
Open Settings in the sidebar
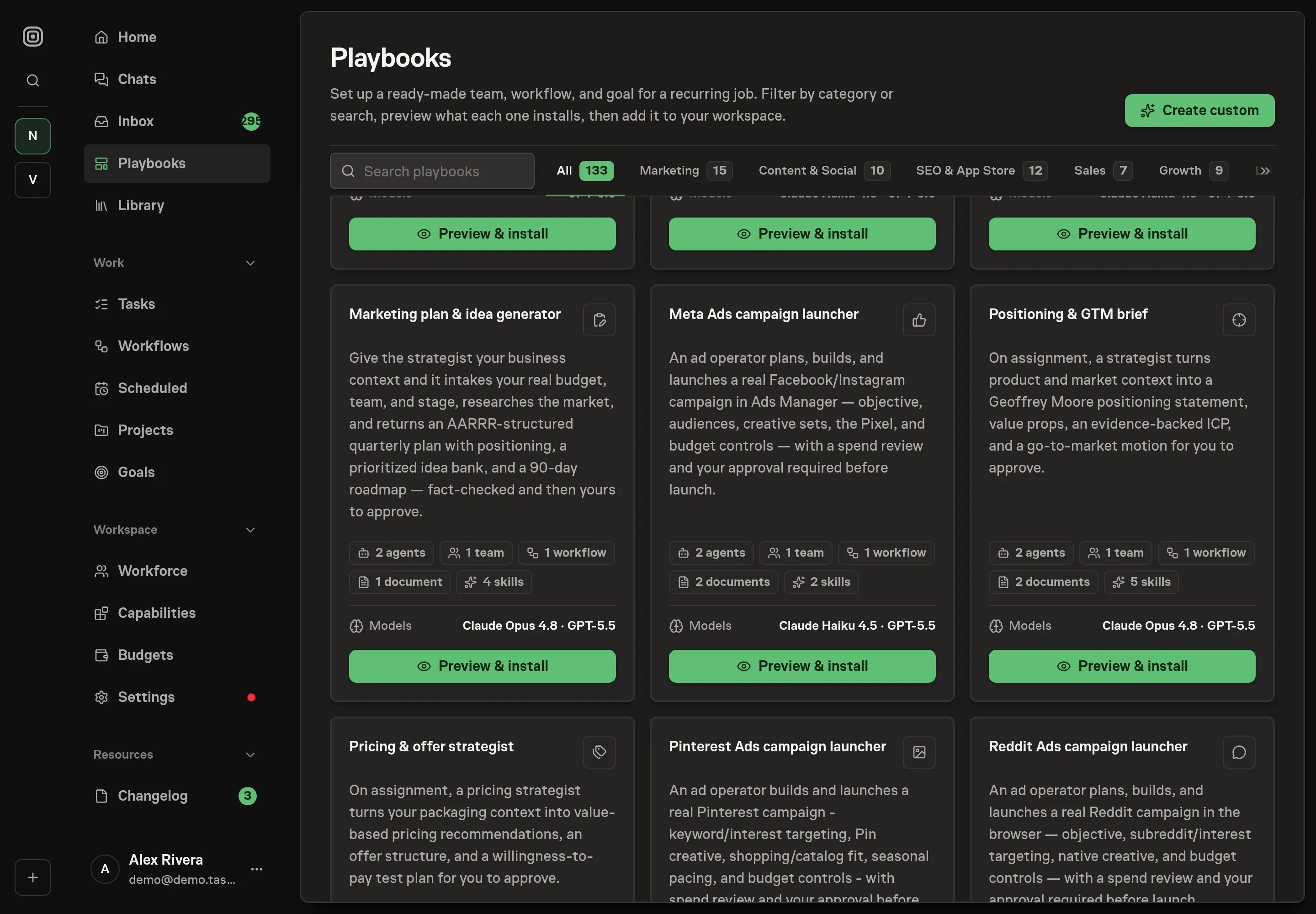pyautogui.click(x=177, y=697)
